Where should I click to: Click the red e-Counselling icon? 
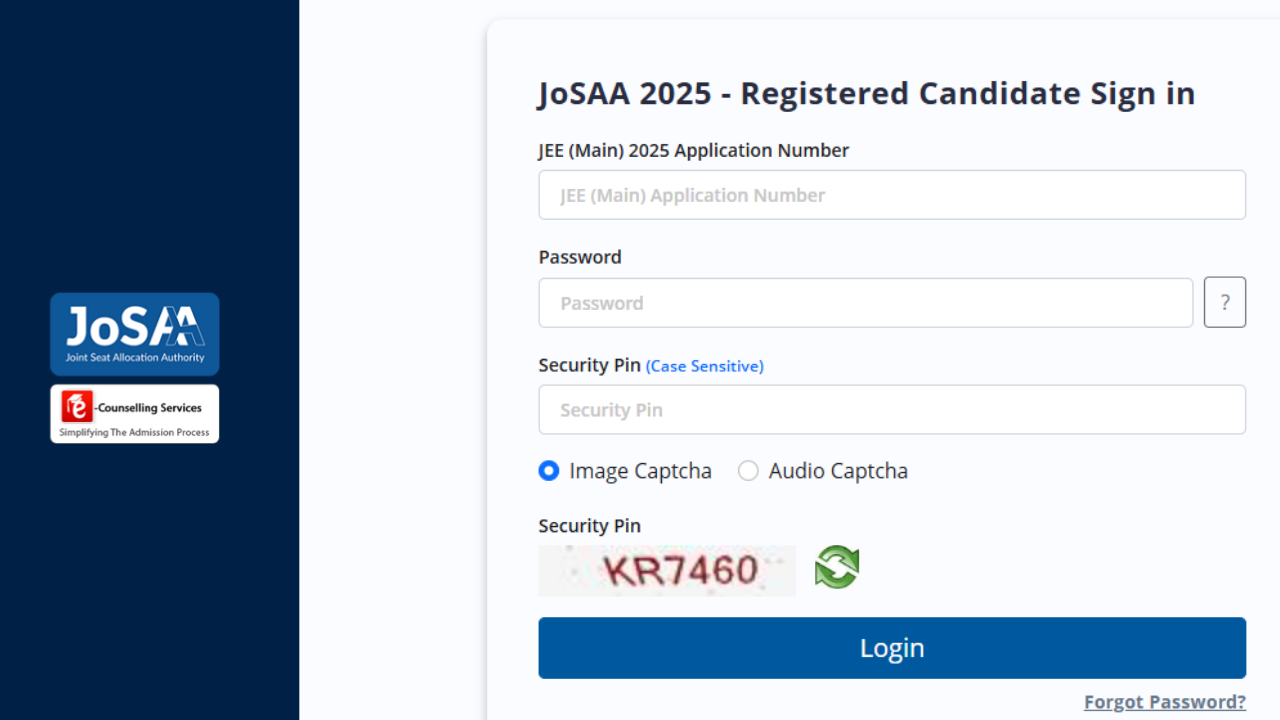pyautogui.click(x=76, y=407)
